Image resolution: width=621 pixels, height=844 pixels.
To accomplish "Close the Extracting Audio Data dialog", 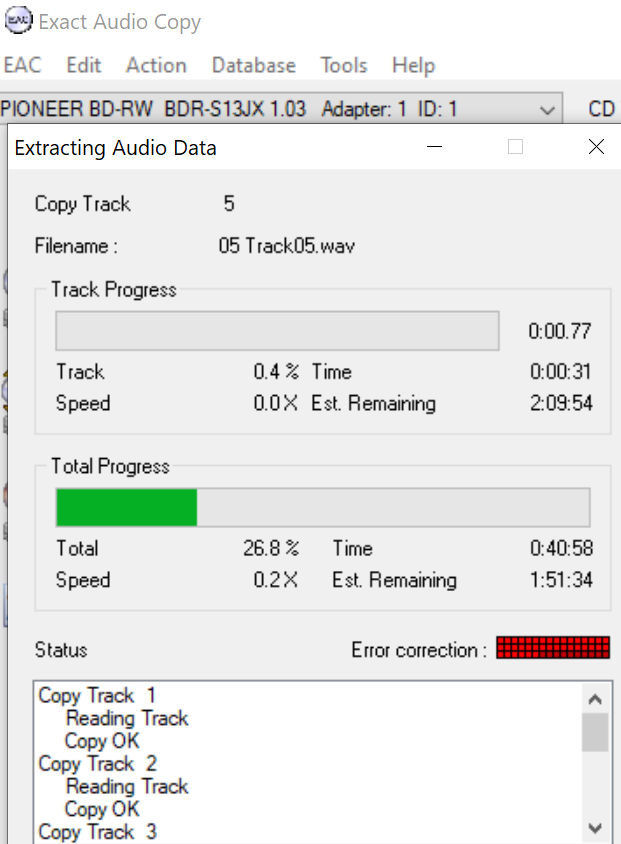I will 596,146.
